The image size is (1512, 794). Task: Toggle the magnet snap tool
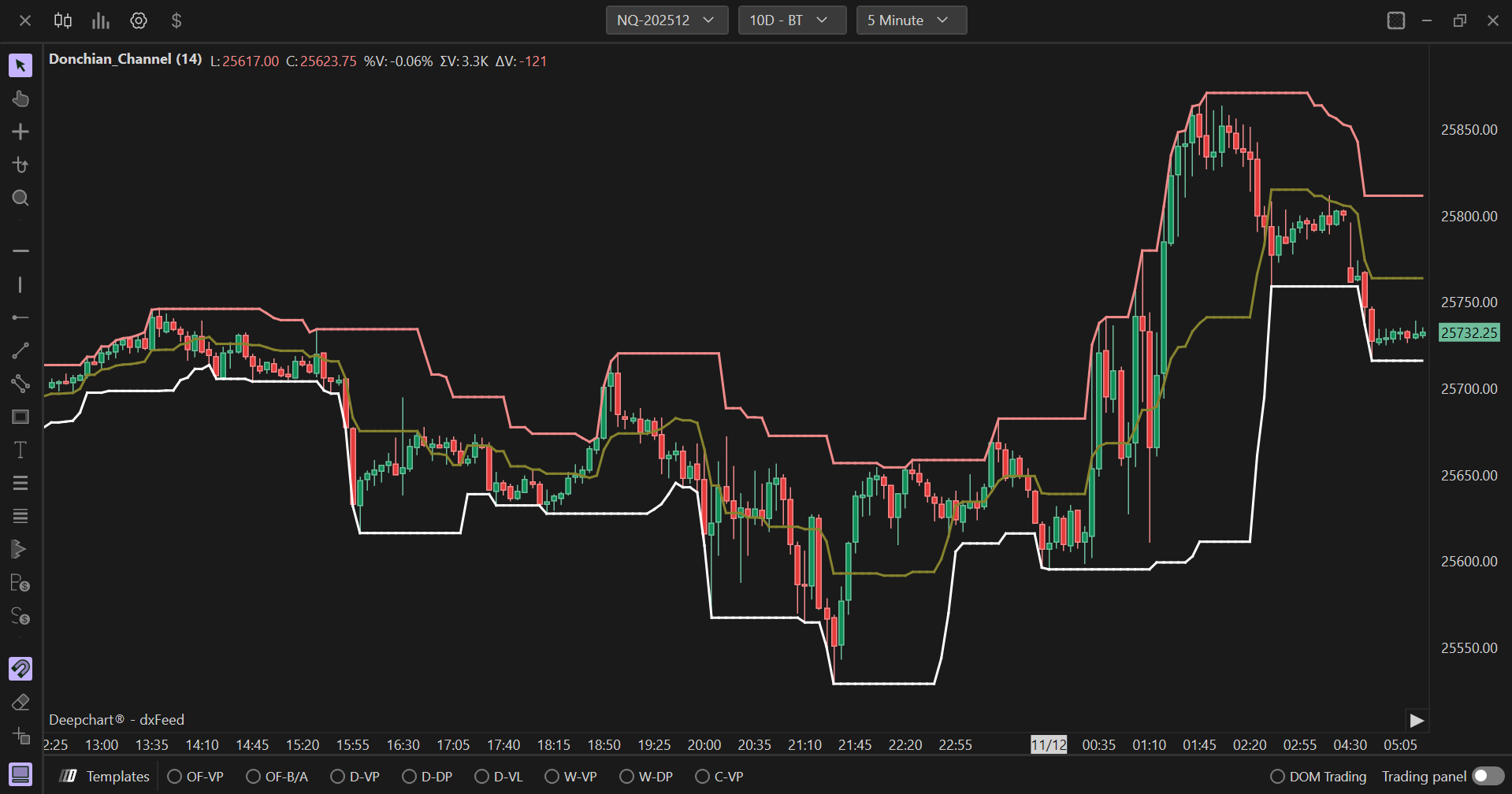pos(20,669)
